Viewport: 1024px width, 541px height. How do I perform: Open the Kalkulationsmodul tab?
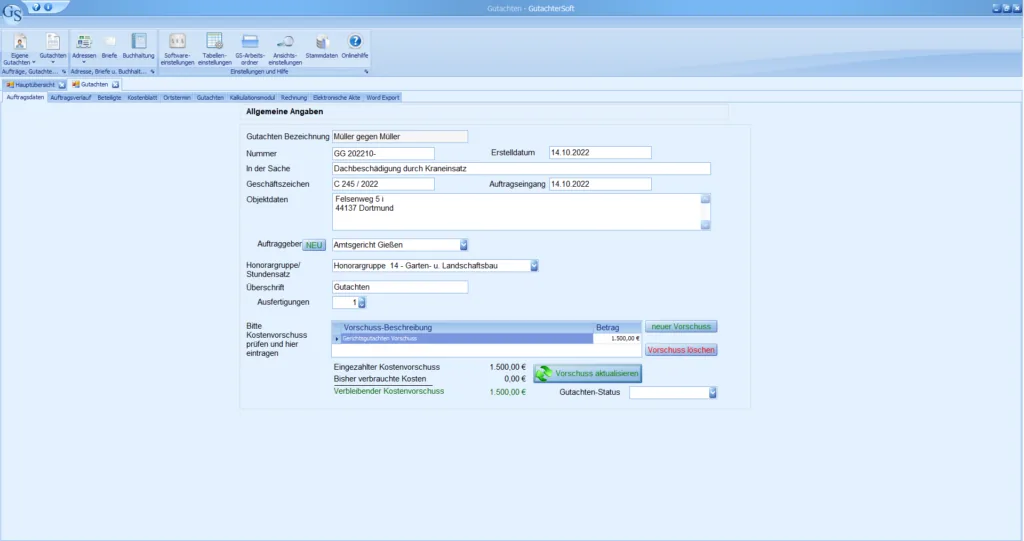[252, 97]
